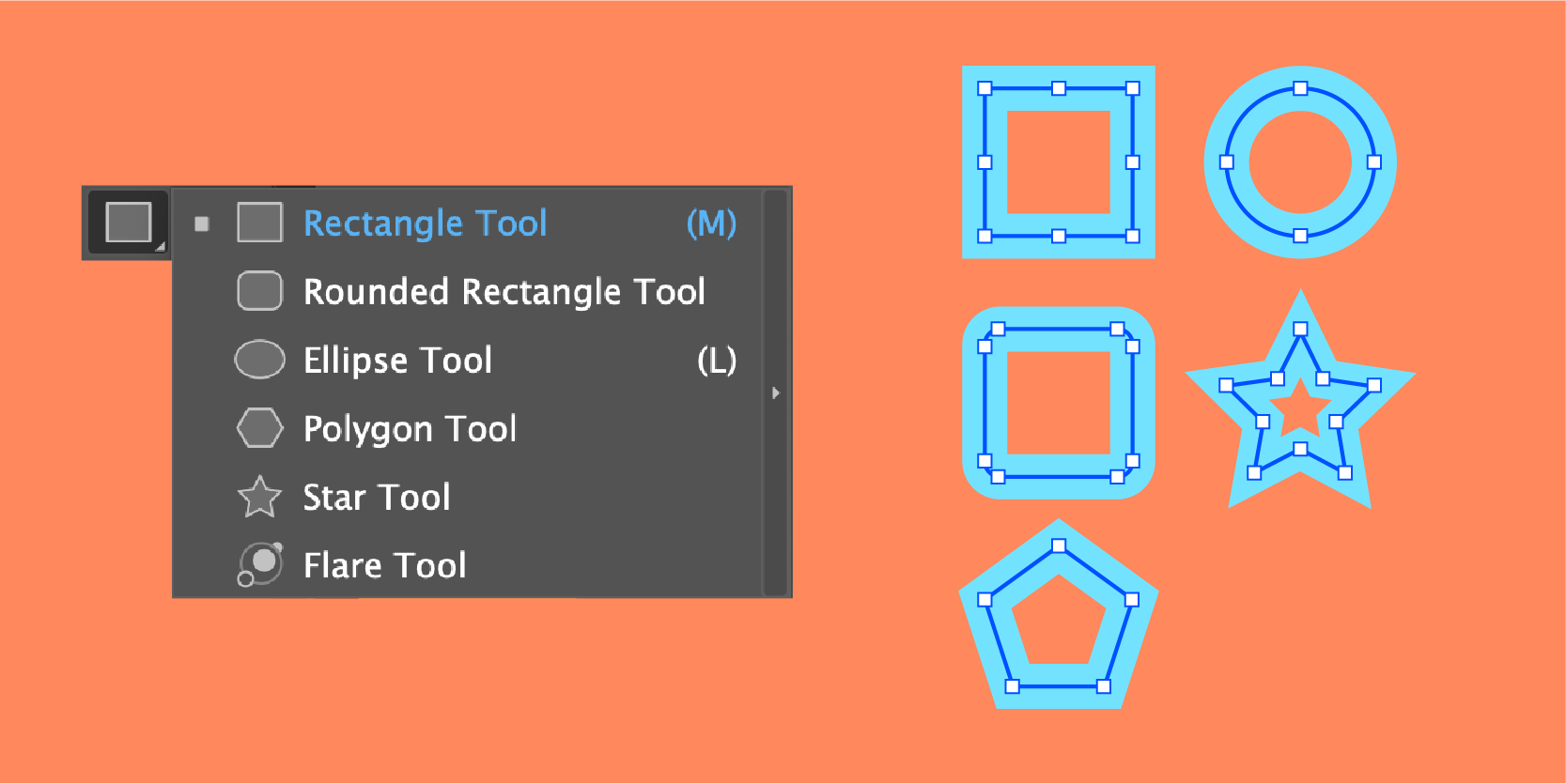Click the tear-off arrow on the flyout edge
Screen dimensions: 1566x784
point(775,392)
